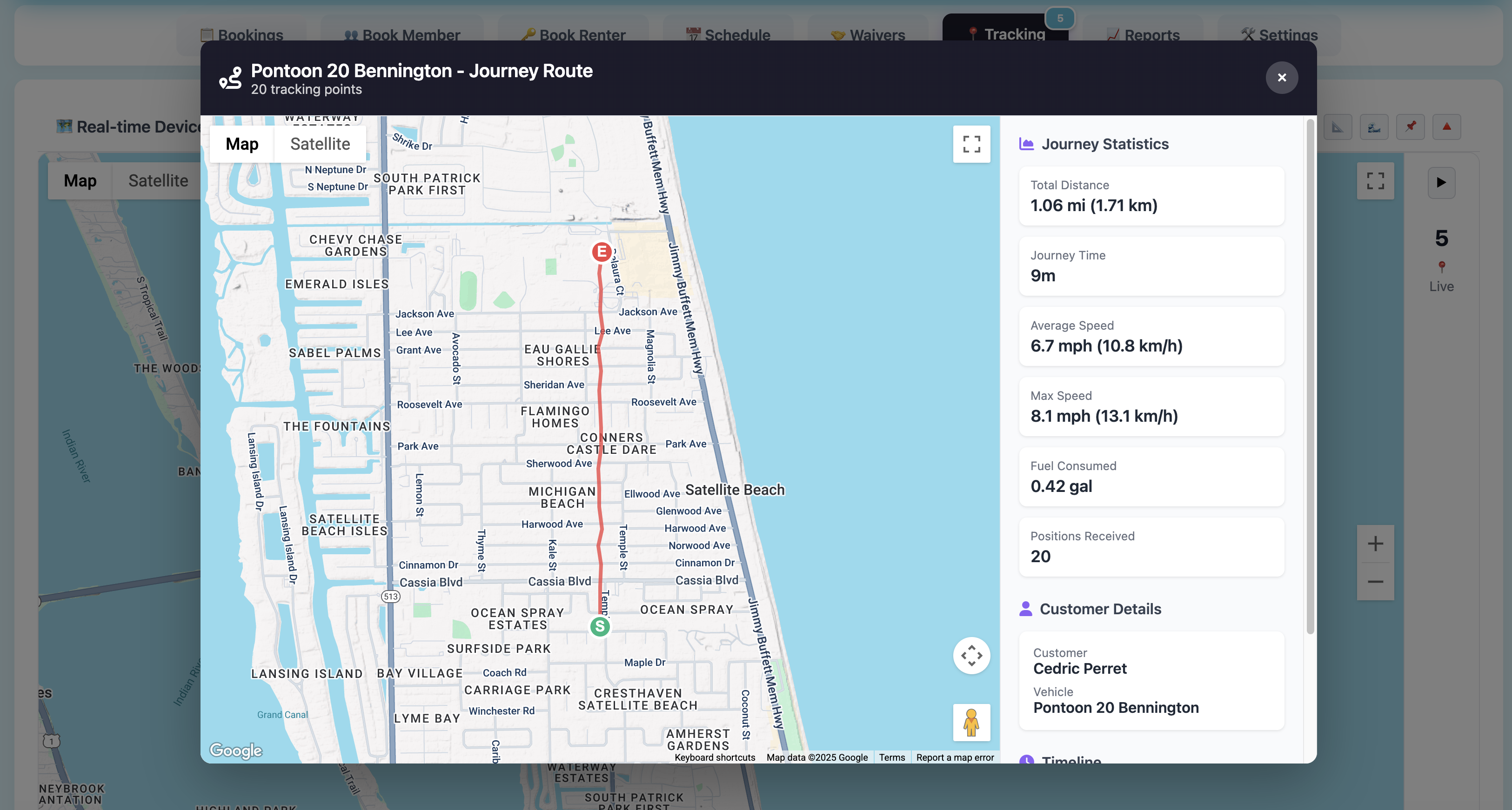Viewport: 1512px width, 810px height.
Task: Open the Settings section
Action: pyautogui.click(x=1279, y=34)
